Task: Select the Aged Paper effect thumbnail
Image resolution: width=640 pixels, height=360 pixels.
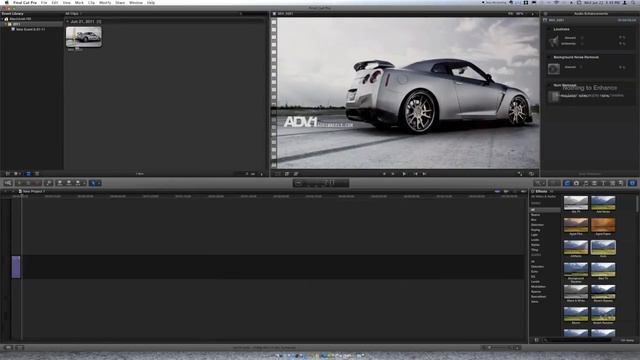Action: [x=603, y=225]
